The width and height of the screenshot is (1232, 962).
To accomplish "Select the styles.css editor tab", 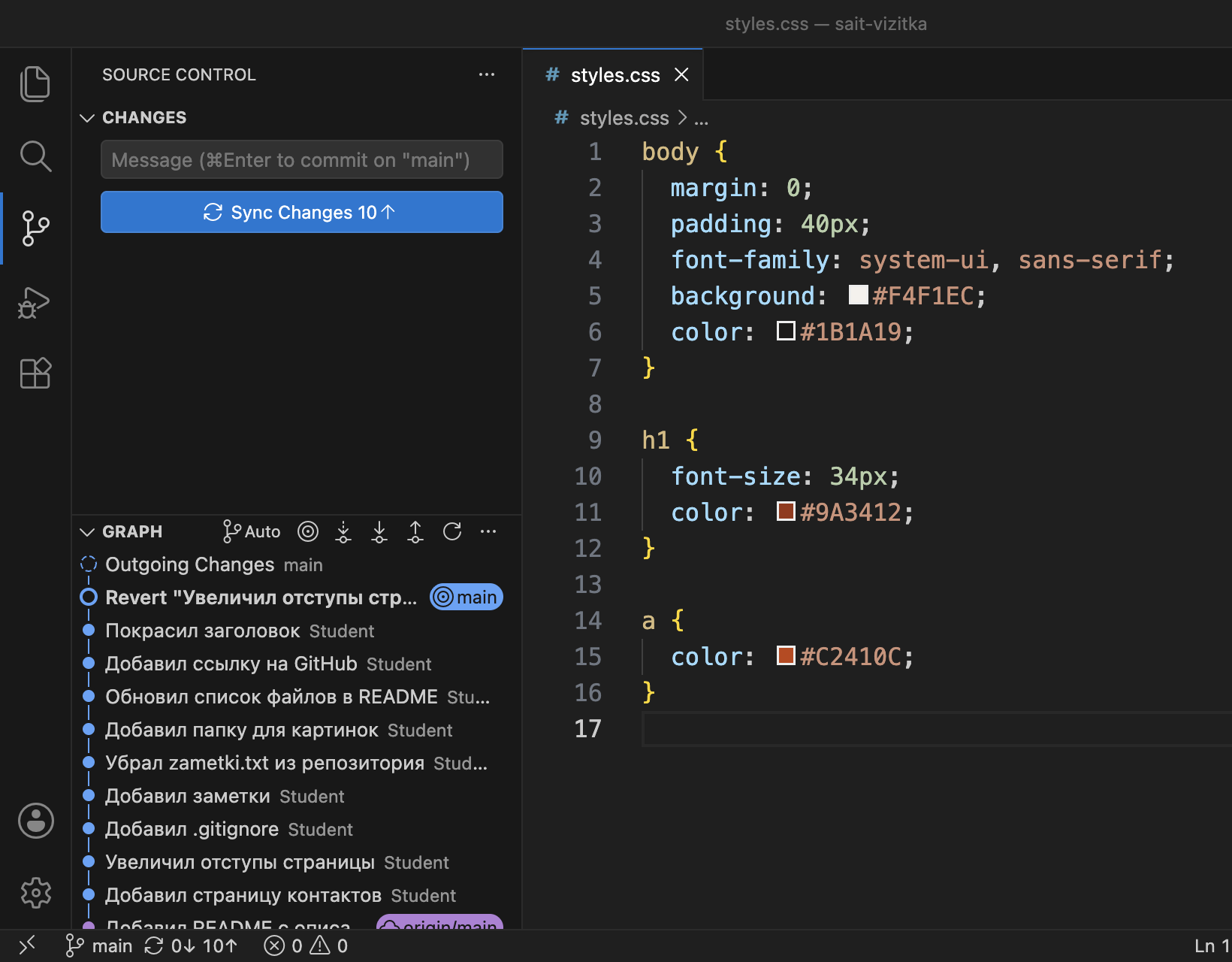I will coord(613,74).
